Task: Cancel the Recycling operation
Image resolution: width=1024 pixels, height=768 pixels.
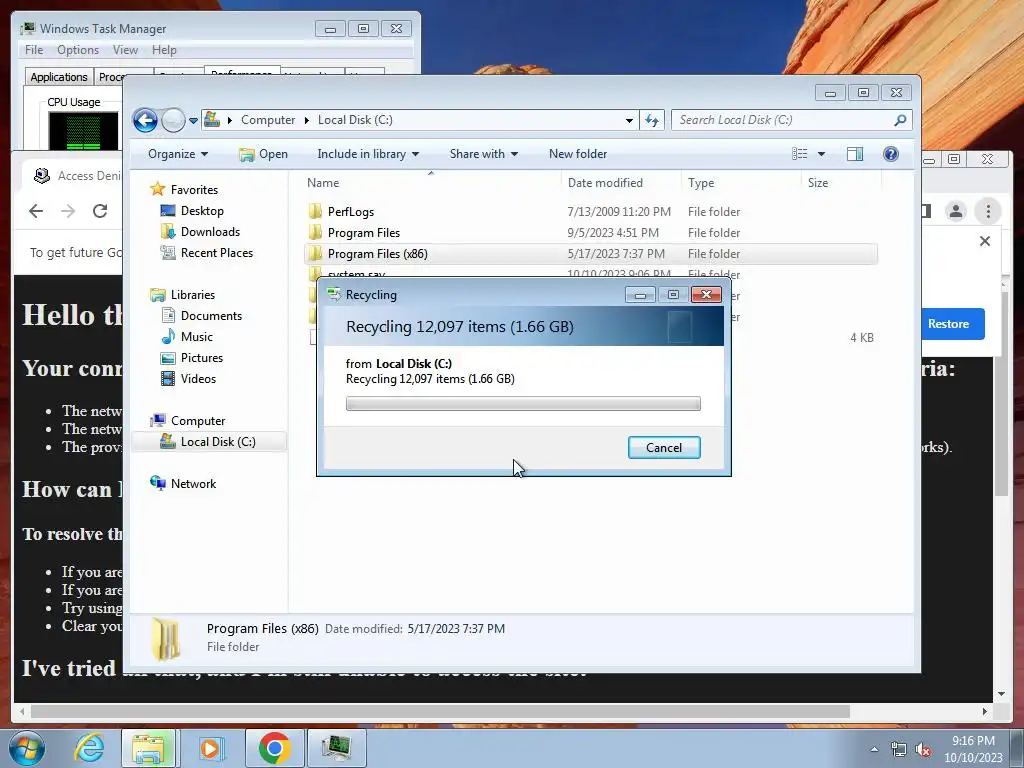Action: pyautogui.click(x=664, y=448)
